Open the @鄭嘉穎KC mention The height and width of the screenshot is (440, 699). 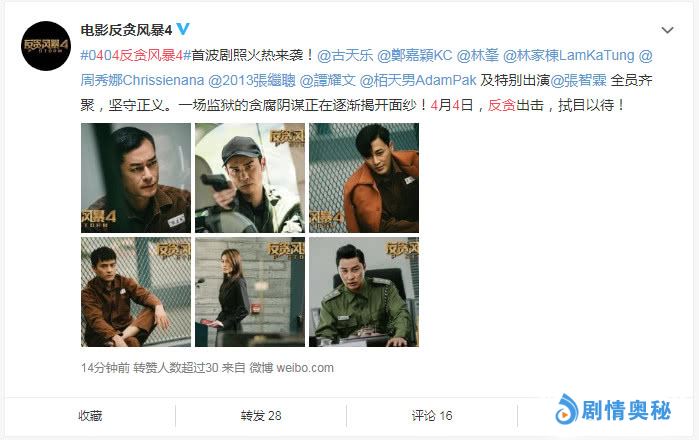point(415,55)
